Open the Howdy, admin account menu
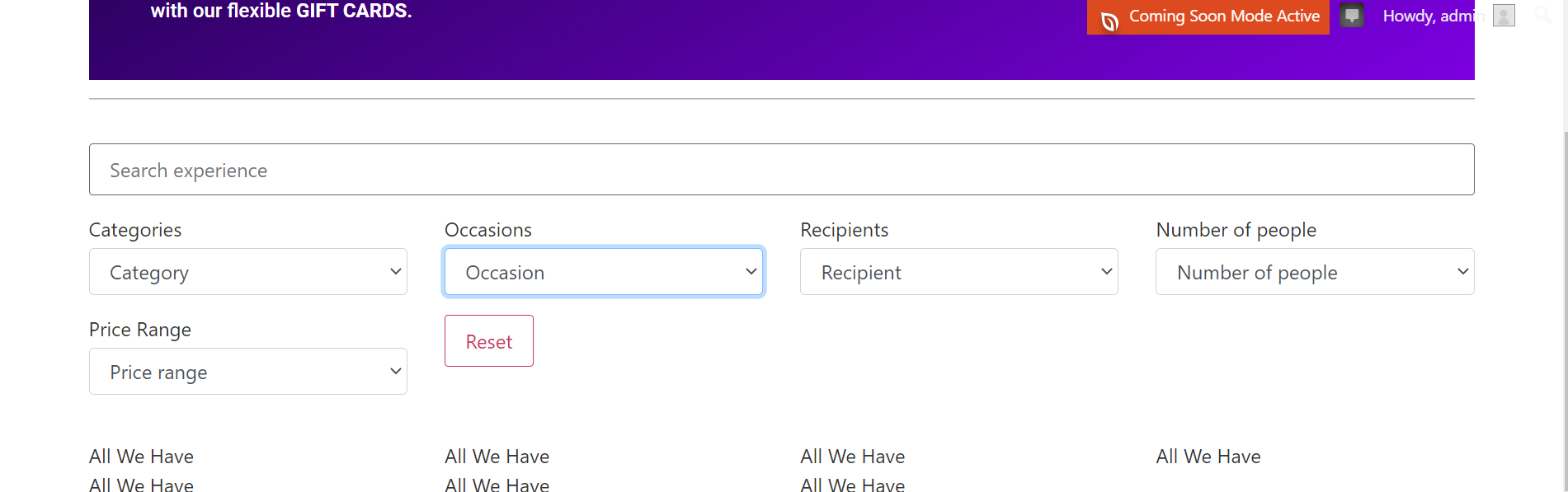Viewport: 1568px width, 492px height. point(1433,16)
